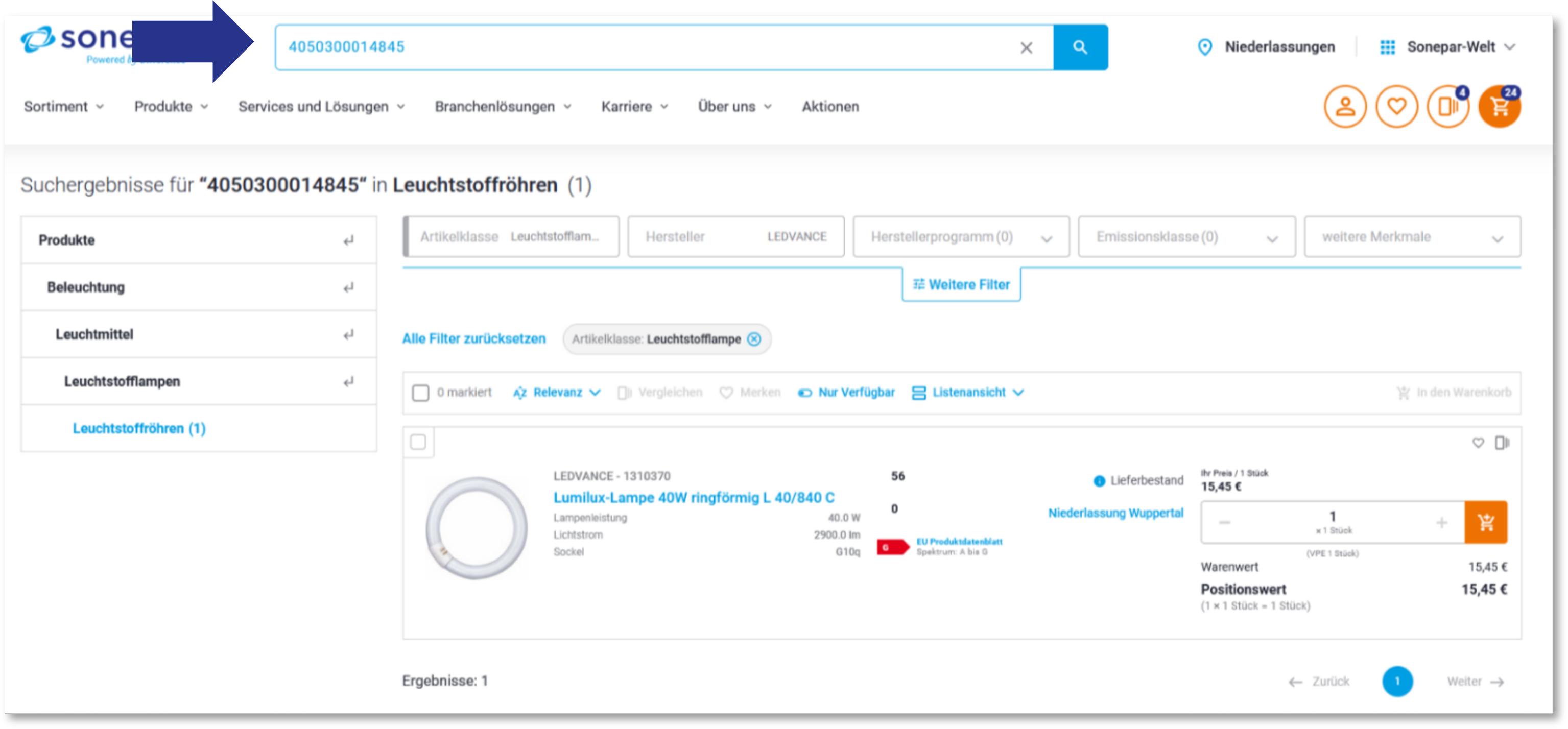Clear the search field with the X
This screenshot has width=1568, height=729.
[x=1026, y=47]
